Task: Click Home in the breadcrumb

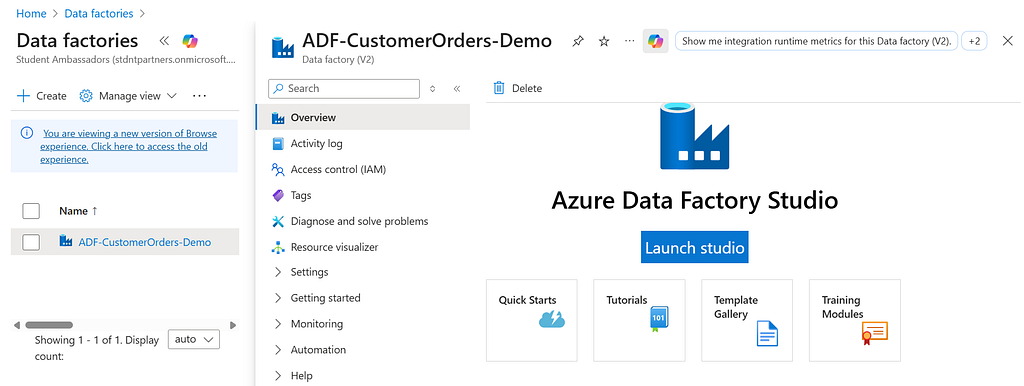Action: point(31,13)
